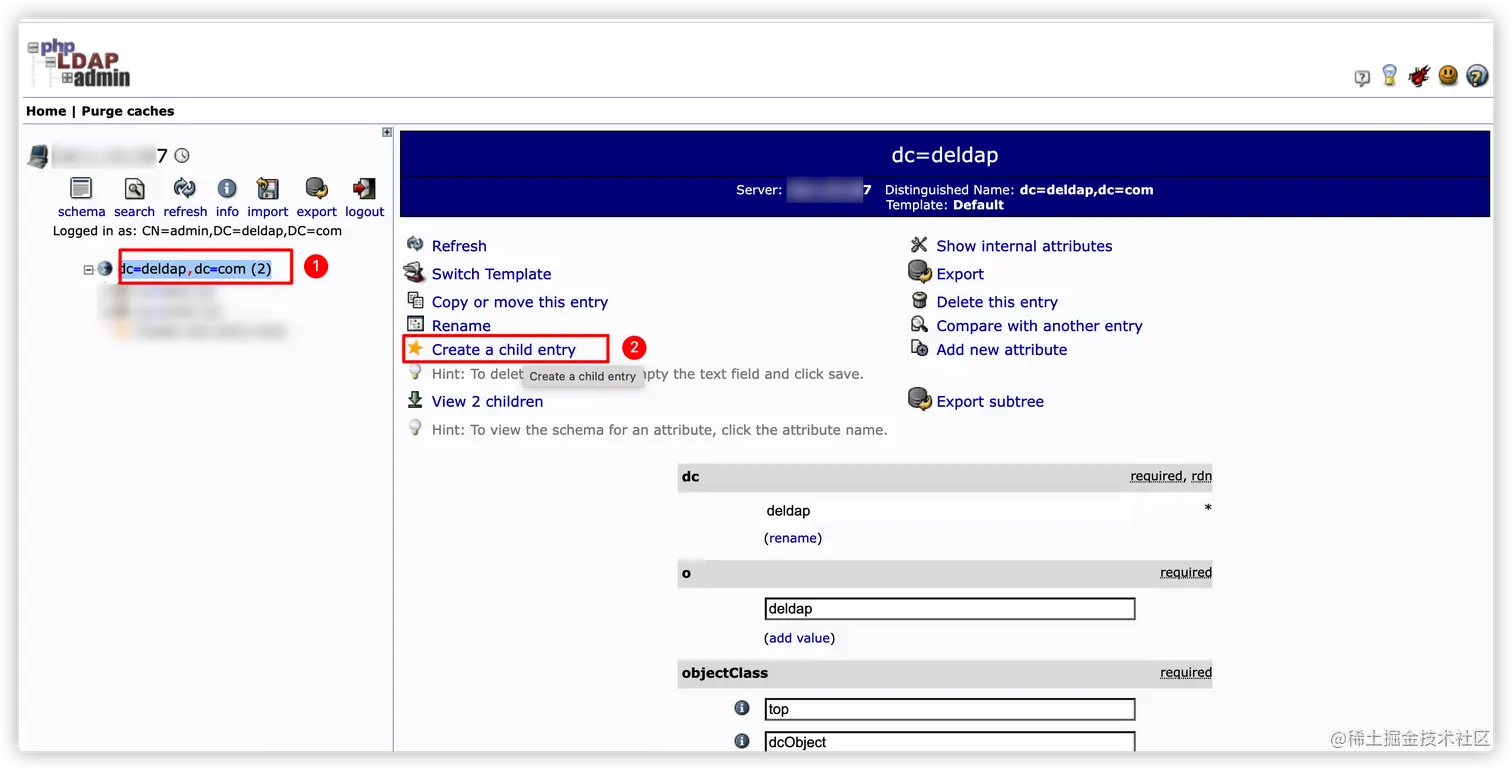Click the import icon
Screen dimensions: 1512x770
tap(267, 188)
